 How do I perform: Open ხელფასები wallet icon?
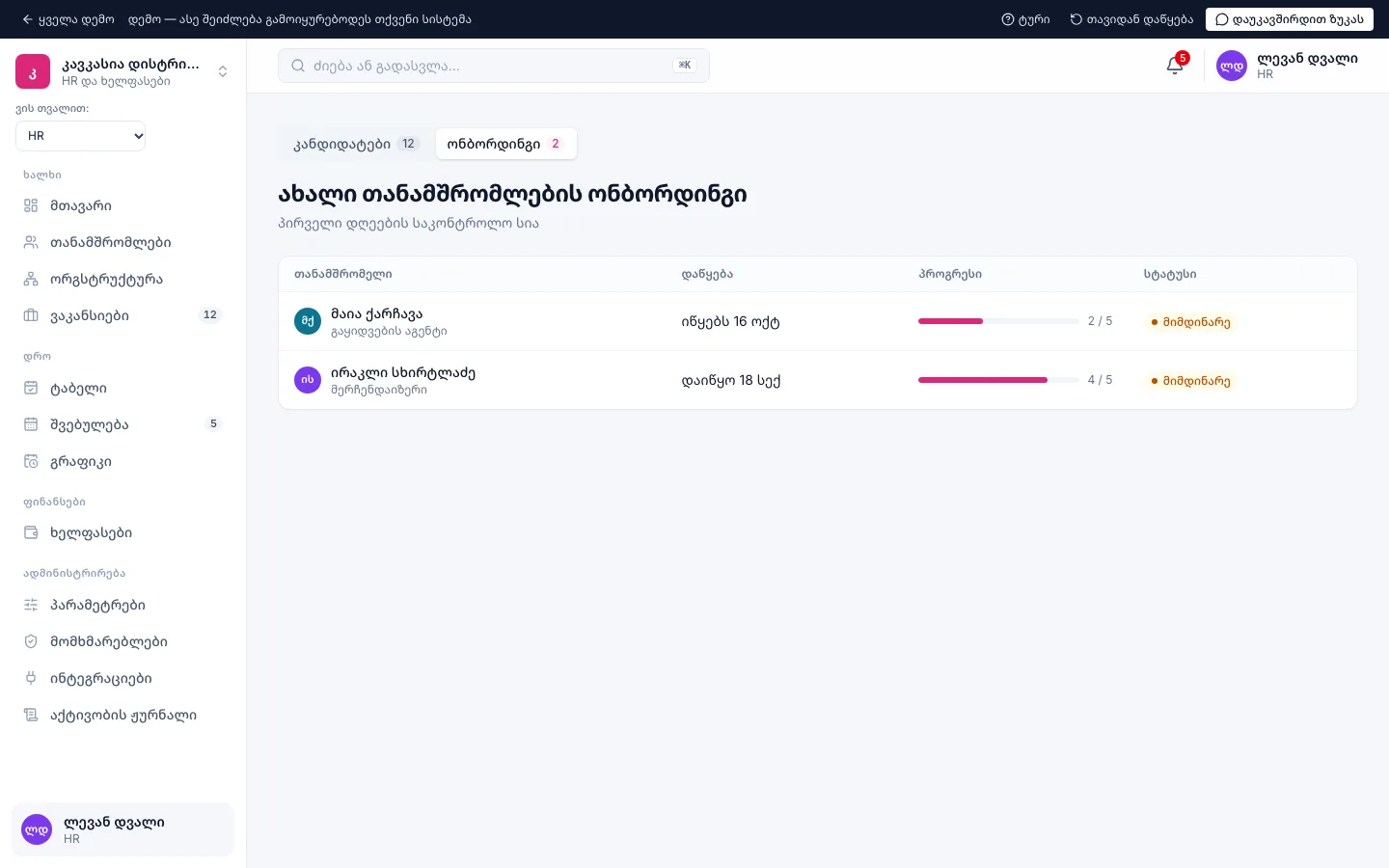pyautogui.click(x=31, y=532)
